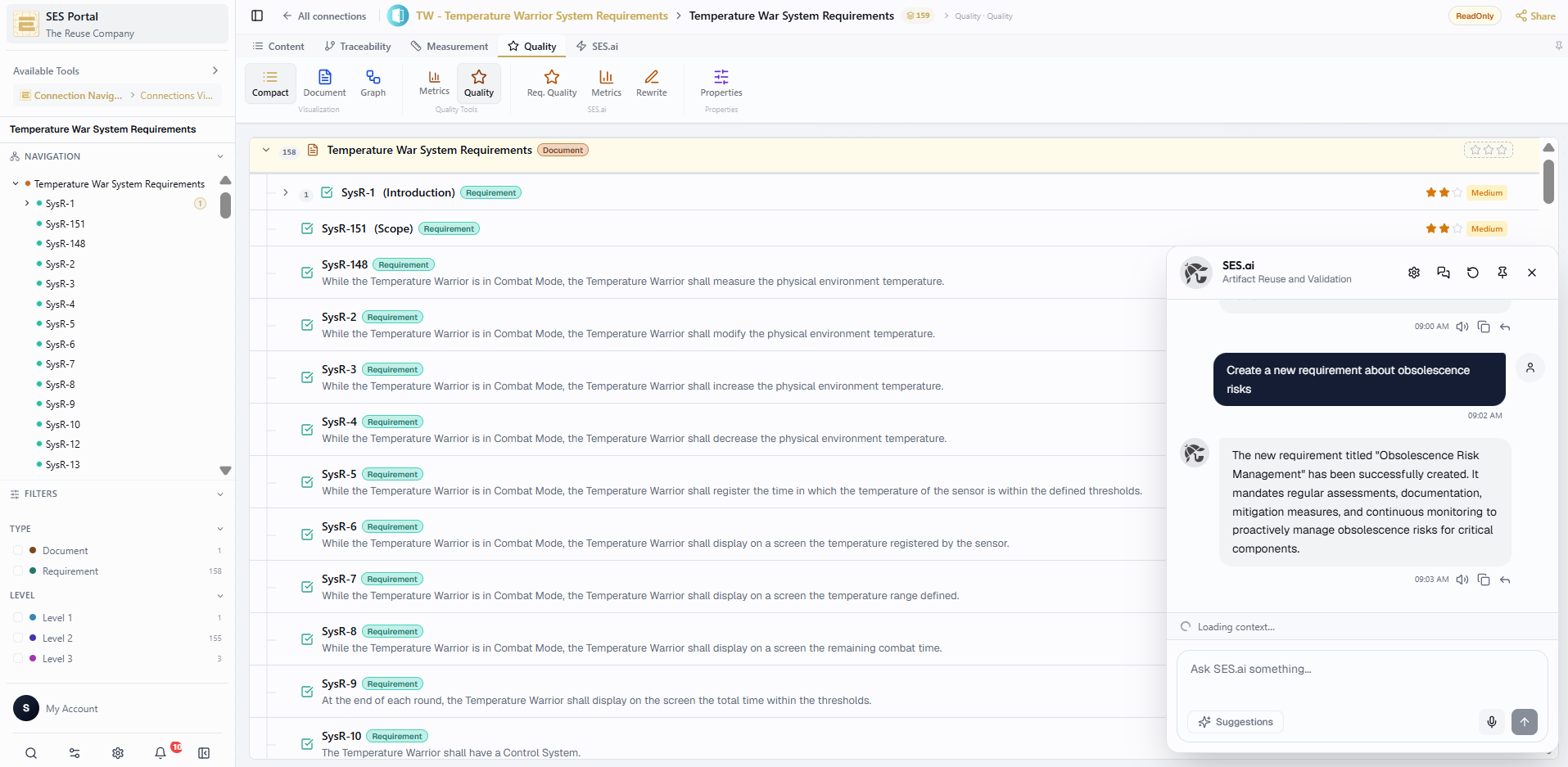Click the SES.ai chat settings gear
1568x767 pixels.
click(1414, 273)
